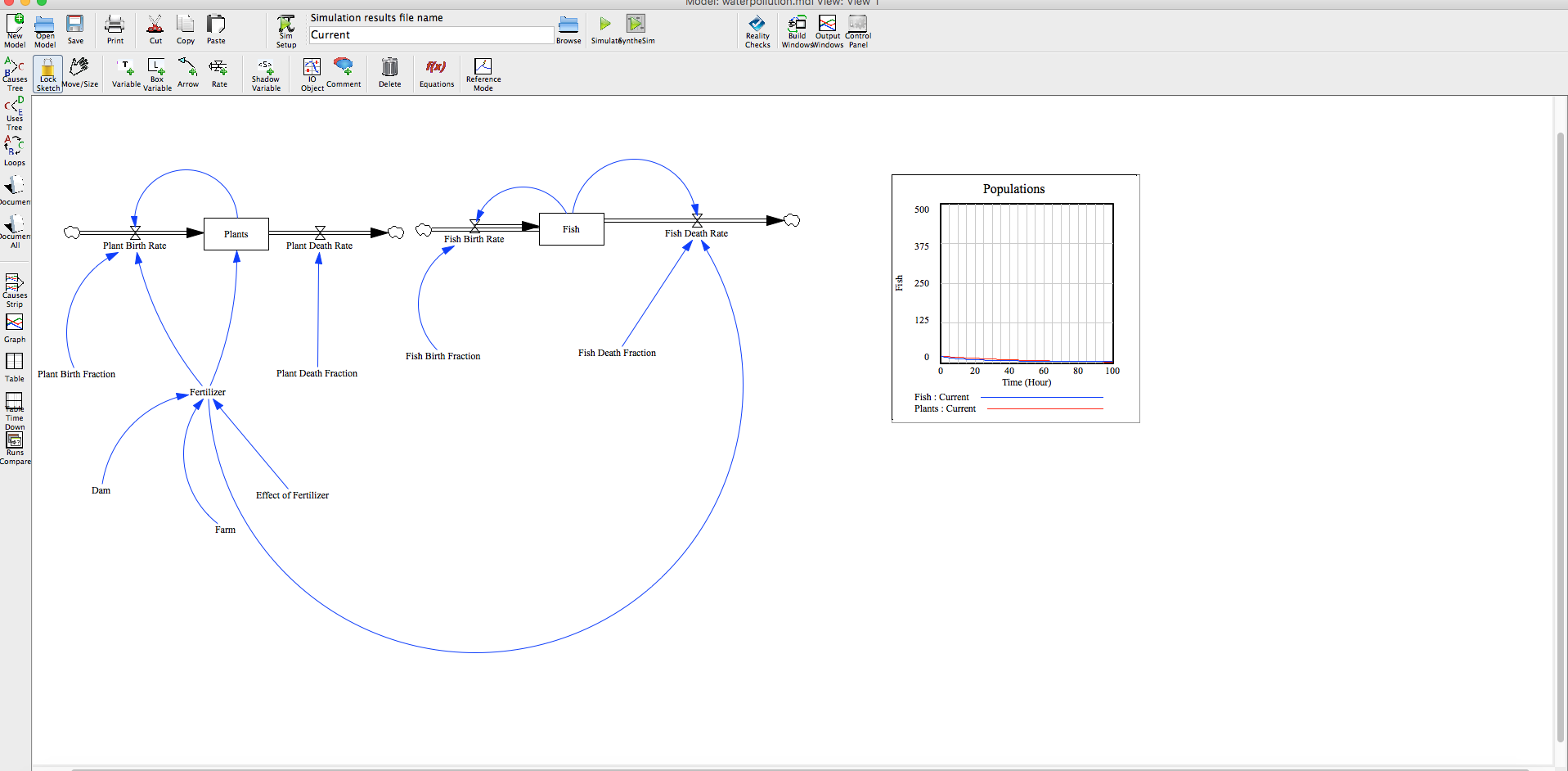1568x771 pixels.
Task: Click the New Model icon
Action: pyautogui.click(x=15, y=30)
